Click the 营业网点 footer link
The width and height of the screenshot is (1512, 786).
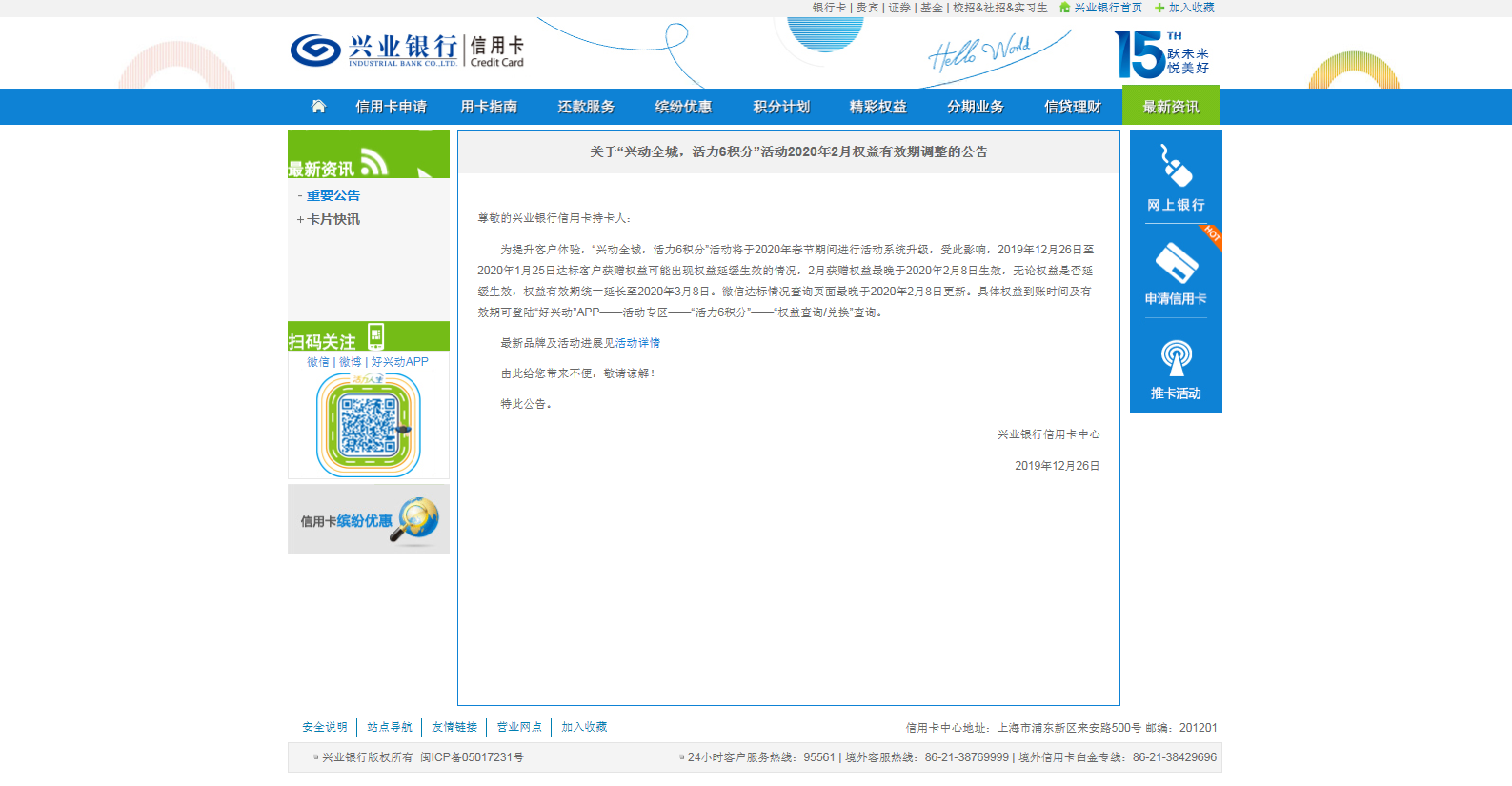(x=519, y=727)
